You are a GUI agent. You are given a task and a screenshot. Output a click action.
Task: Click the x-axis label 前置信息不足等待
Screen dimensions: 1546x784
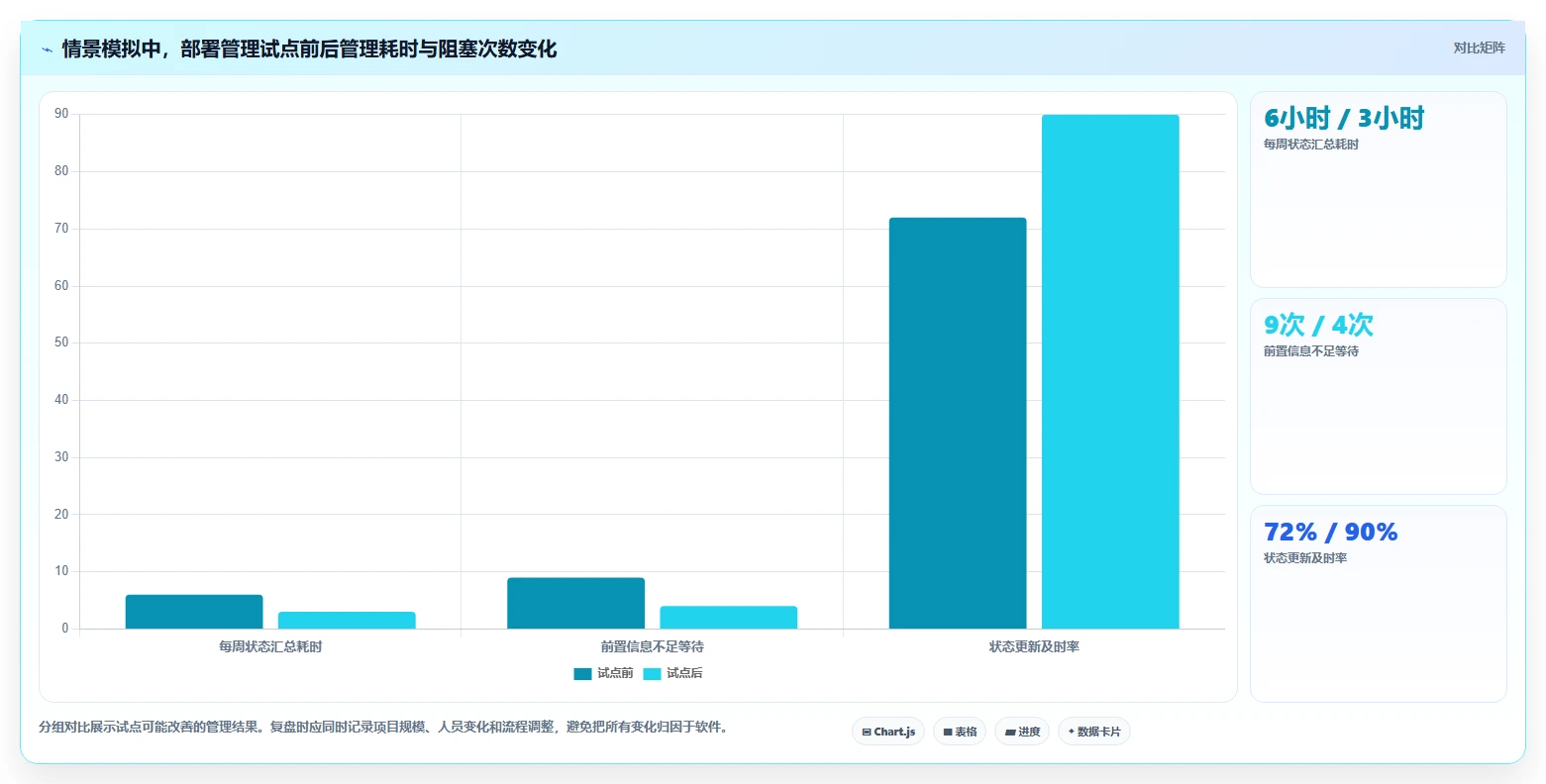(x=652, y=646)
